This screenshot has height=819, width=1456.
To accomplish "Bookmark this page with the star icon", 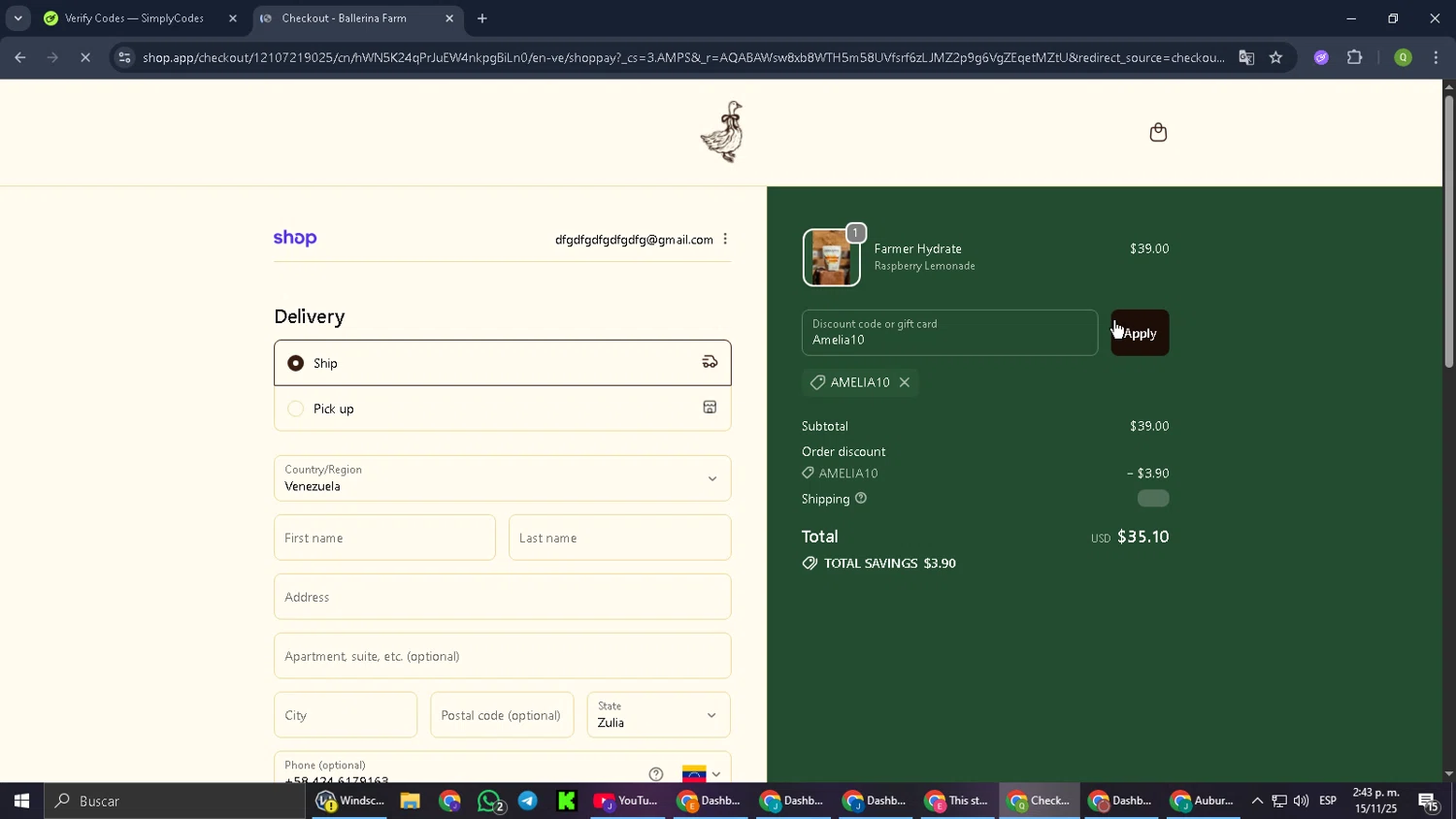I will [1275, 57].
